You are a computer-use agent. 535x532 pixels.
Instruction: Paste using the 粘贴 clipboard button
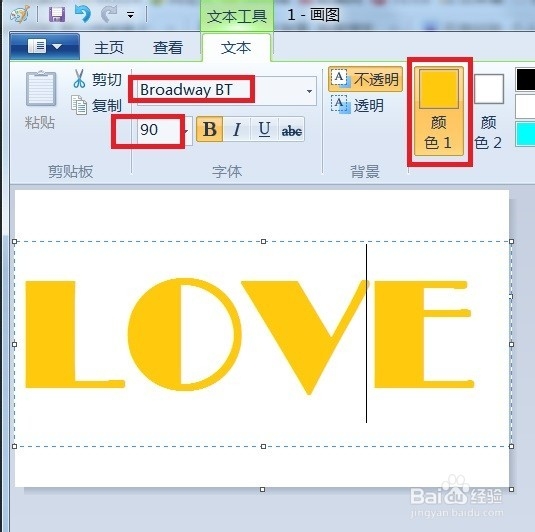tap(40, 101)
